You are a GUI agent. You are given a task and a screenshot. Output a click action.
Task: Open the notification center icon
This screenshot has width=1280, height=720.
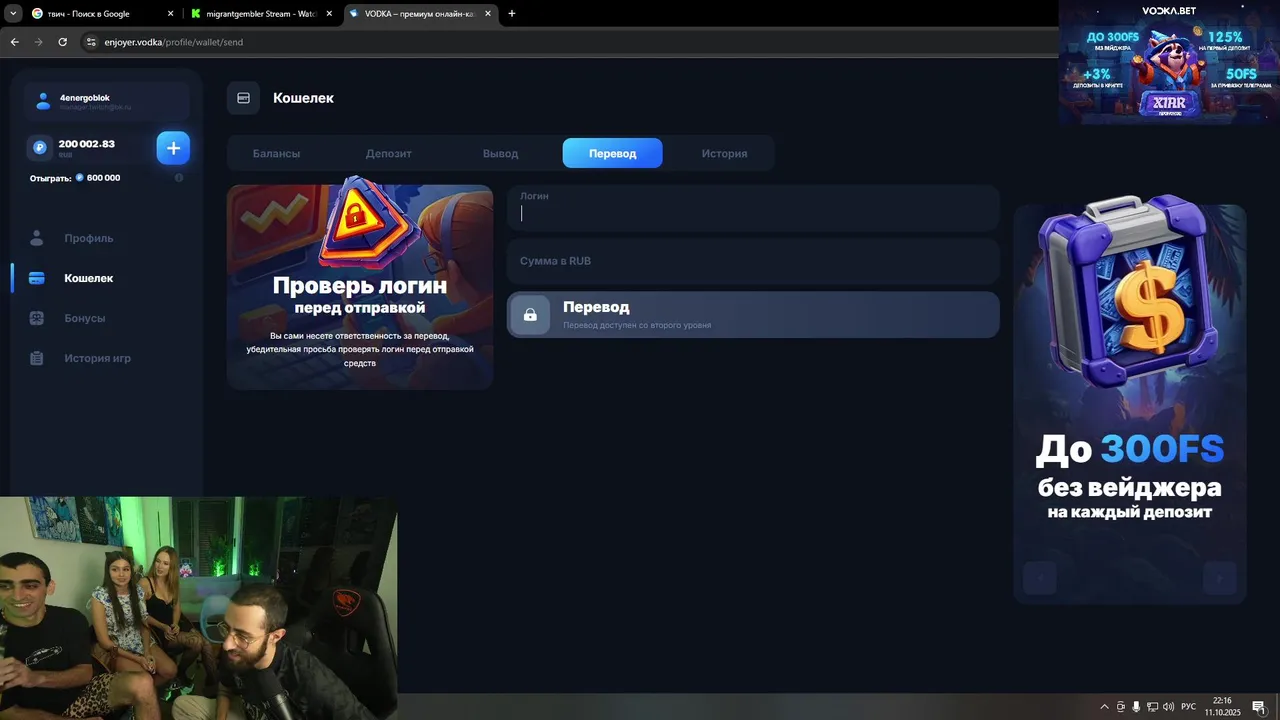coord(1258,707)
